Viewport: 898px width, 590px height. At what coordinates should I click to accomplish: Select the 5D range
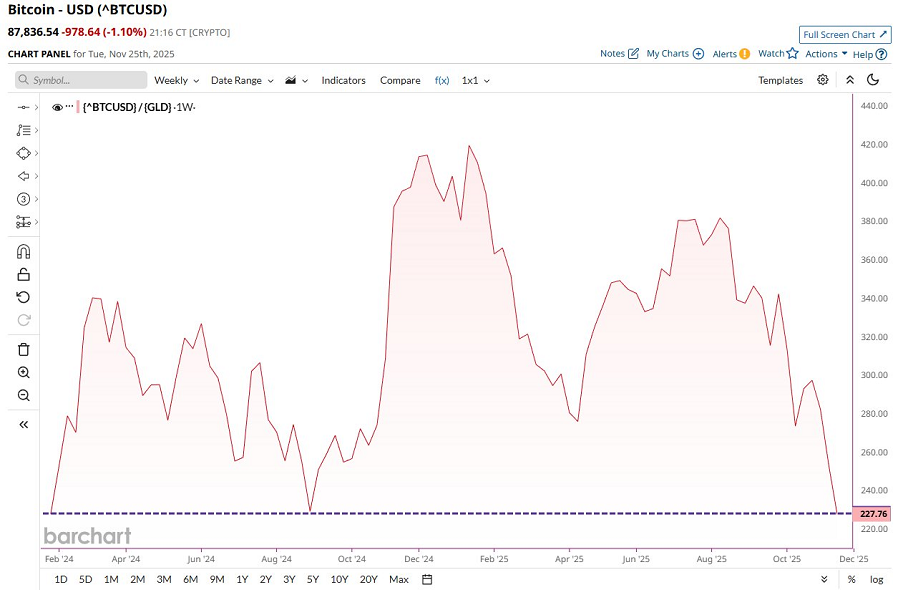click(85, 579)
